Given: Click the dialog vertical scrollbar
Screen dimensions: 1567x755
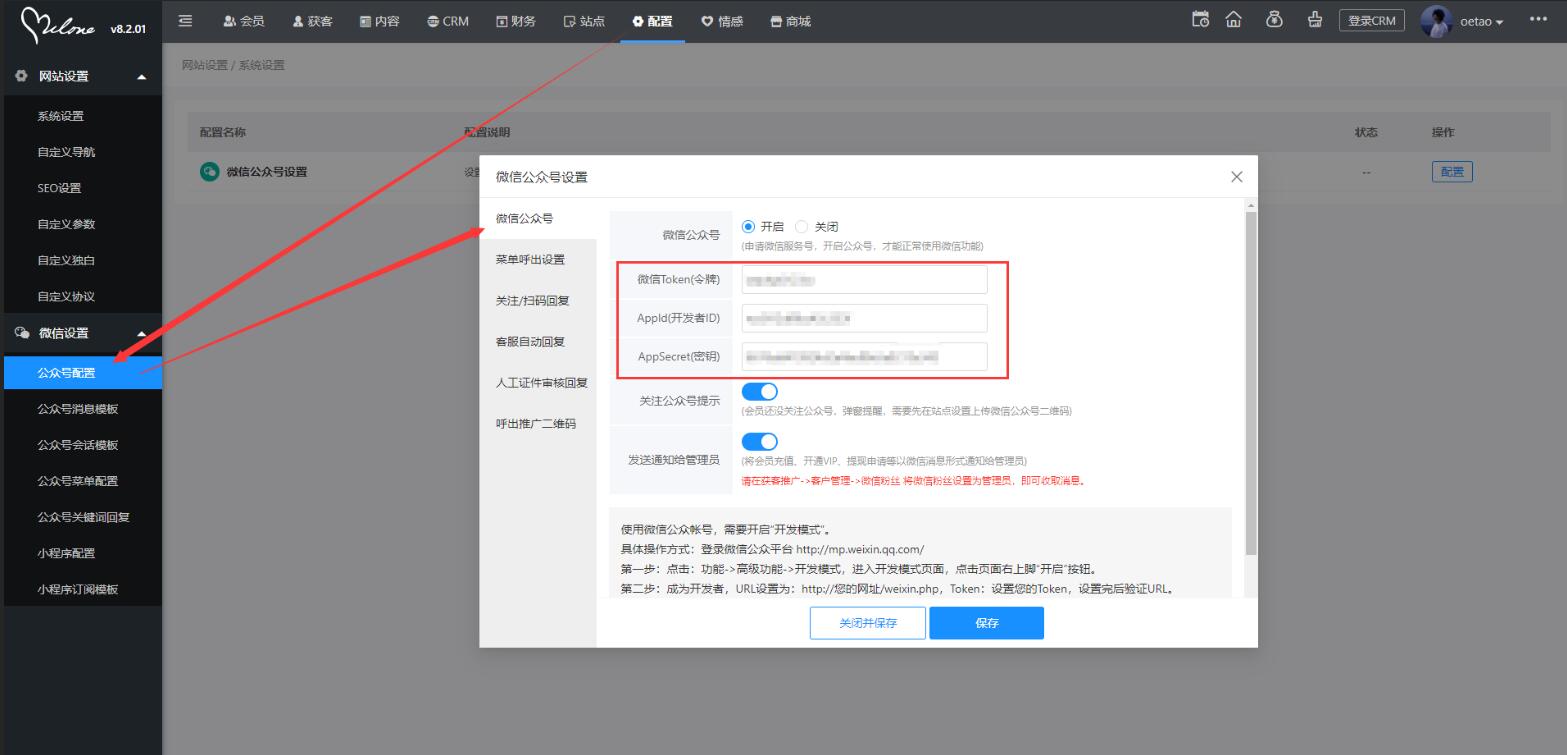Looking at the screenshot, I should pos(1250,382).
